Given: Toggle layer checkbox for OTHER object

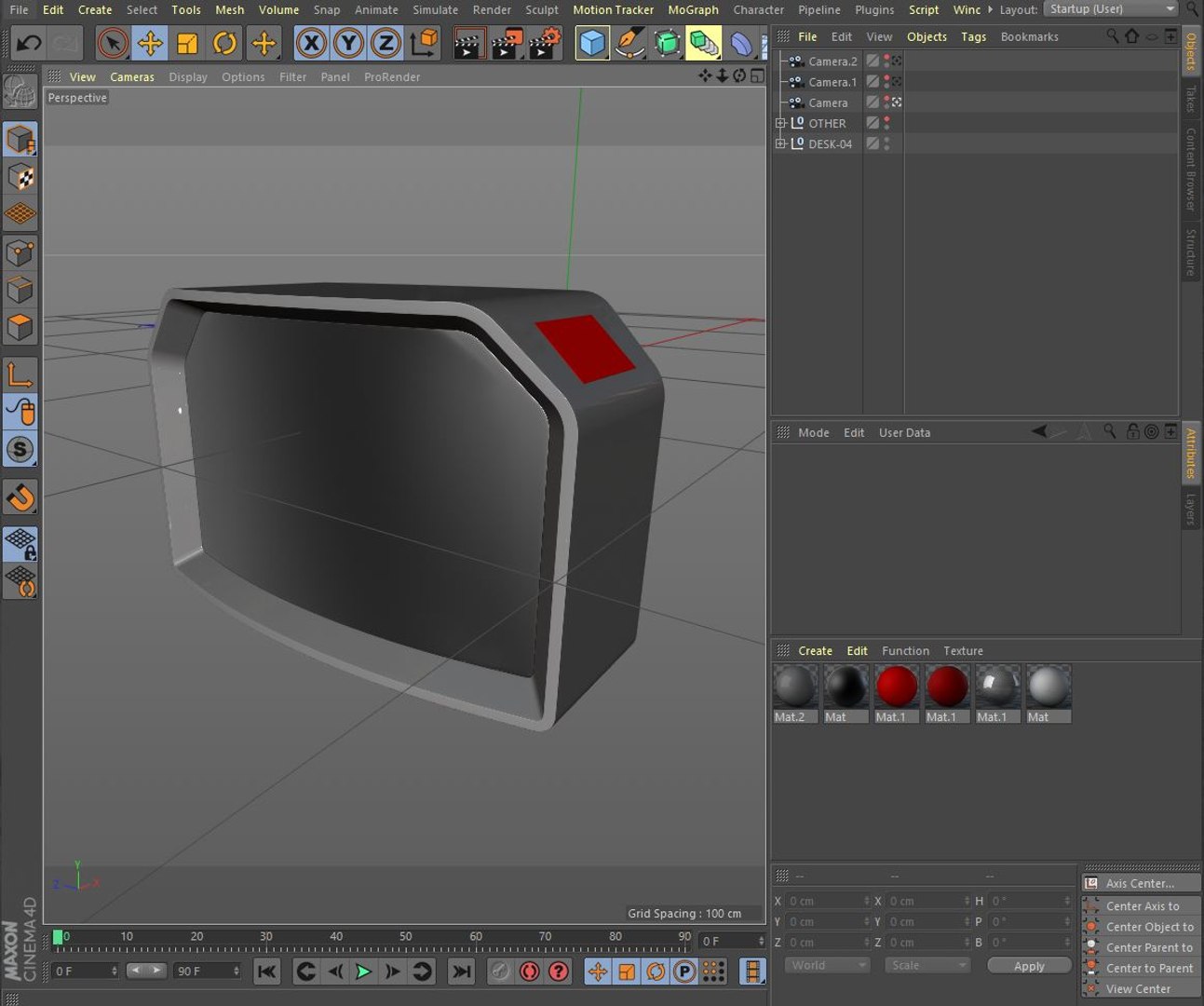Looking at the screenshot, I should point(873,123).
